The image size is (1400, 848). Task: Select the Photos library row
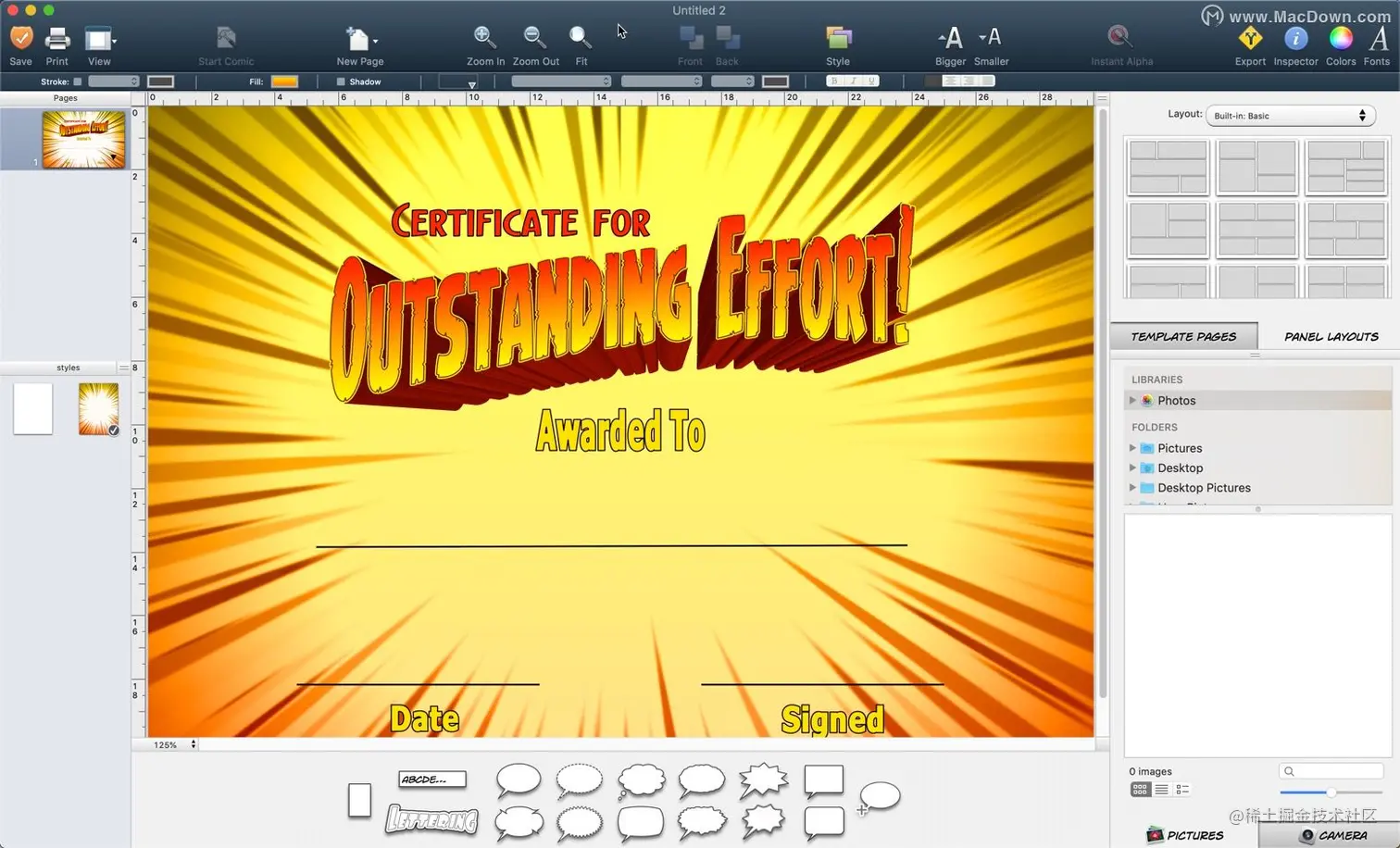click(x=1257, y=400)
